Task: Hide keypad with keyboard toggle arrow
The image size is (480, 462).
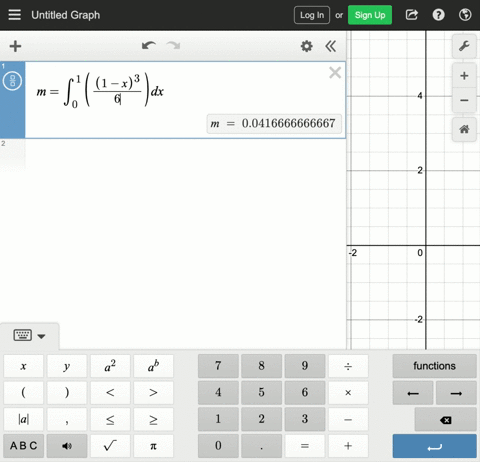Action: click(29, 336)
